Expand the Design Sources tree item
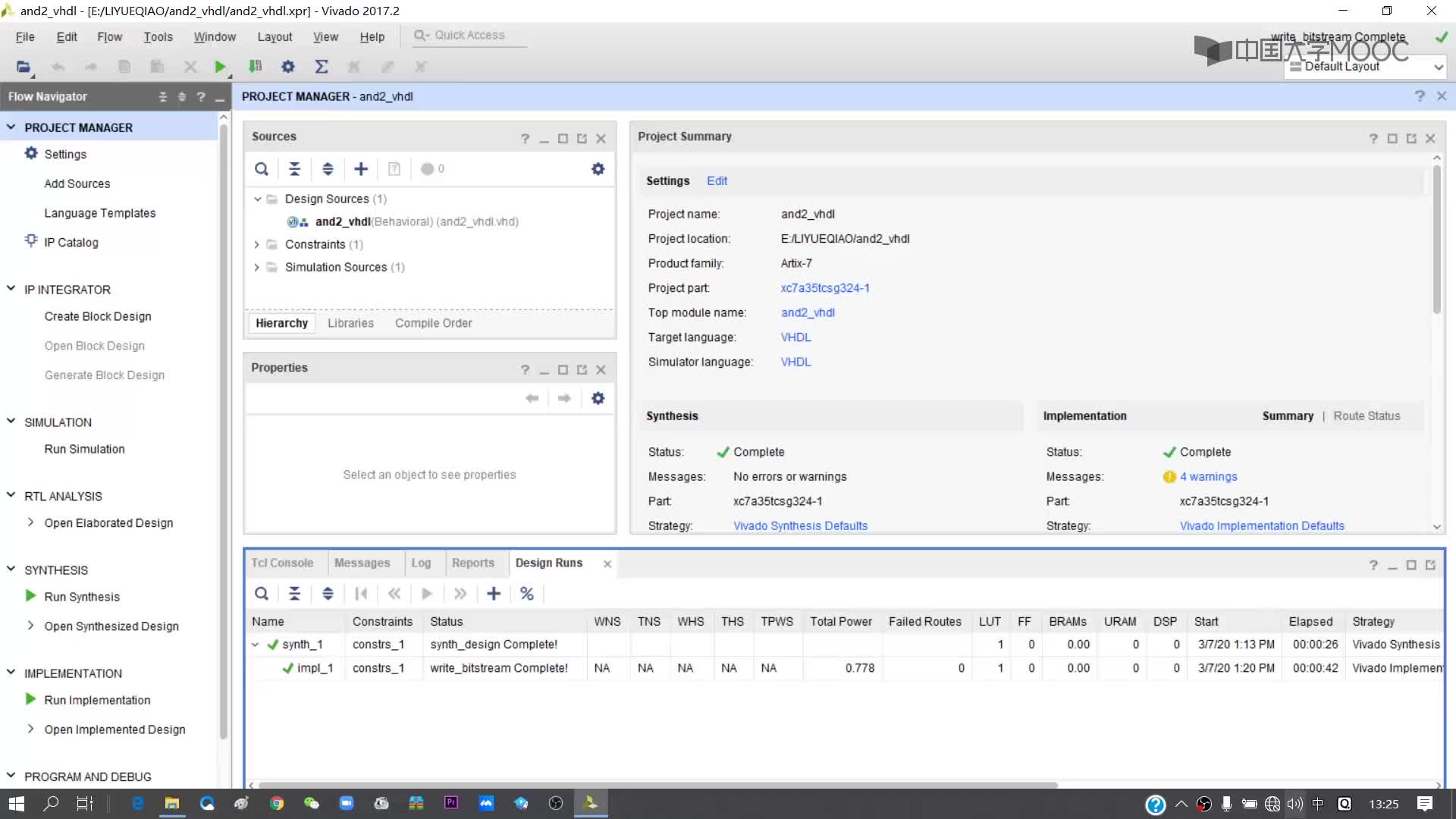This screenshot has height=819, width=1456. [257, 198]
